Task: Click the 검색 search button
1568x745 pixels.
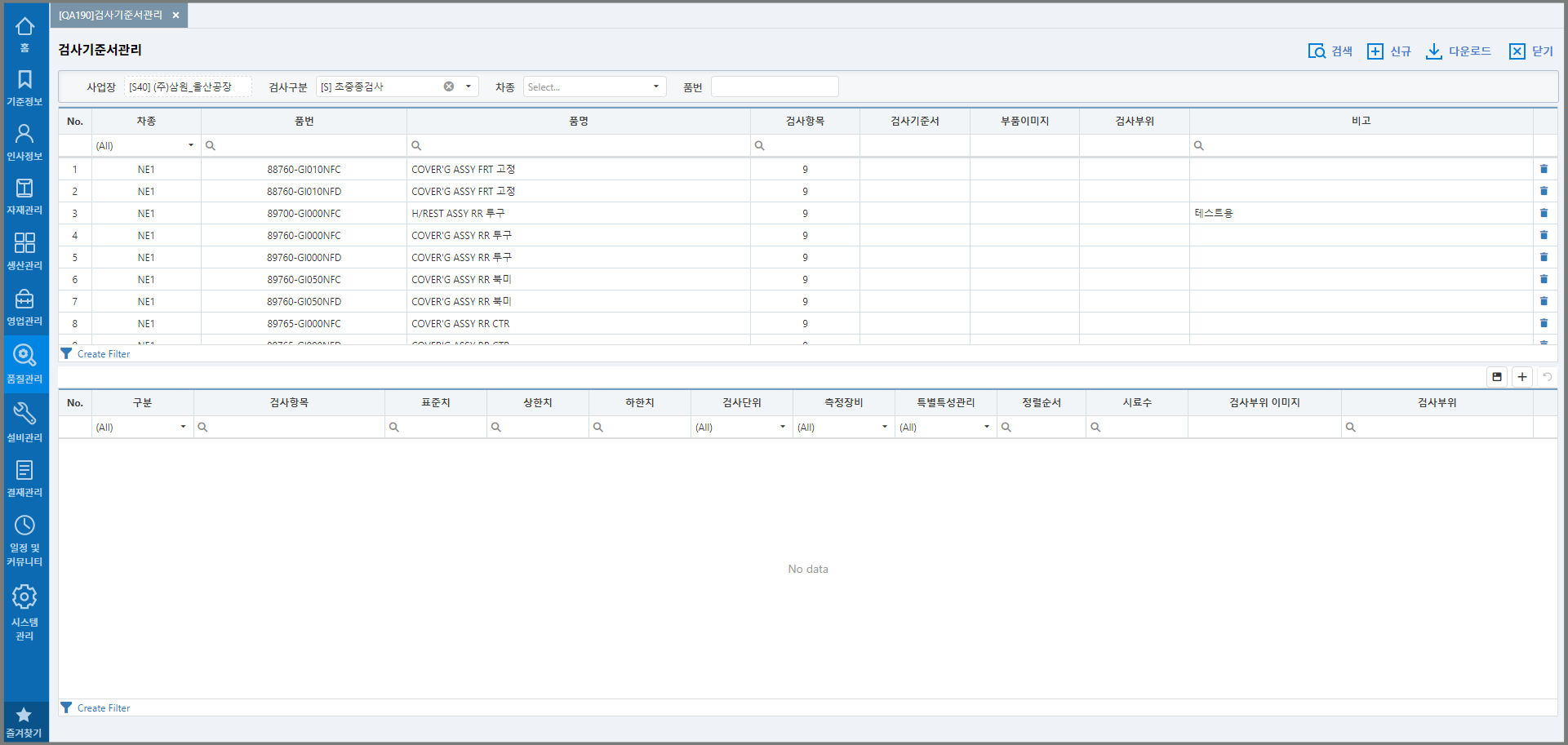Action: tap(1330, 51)
